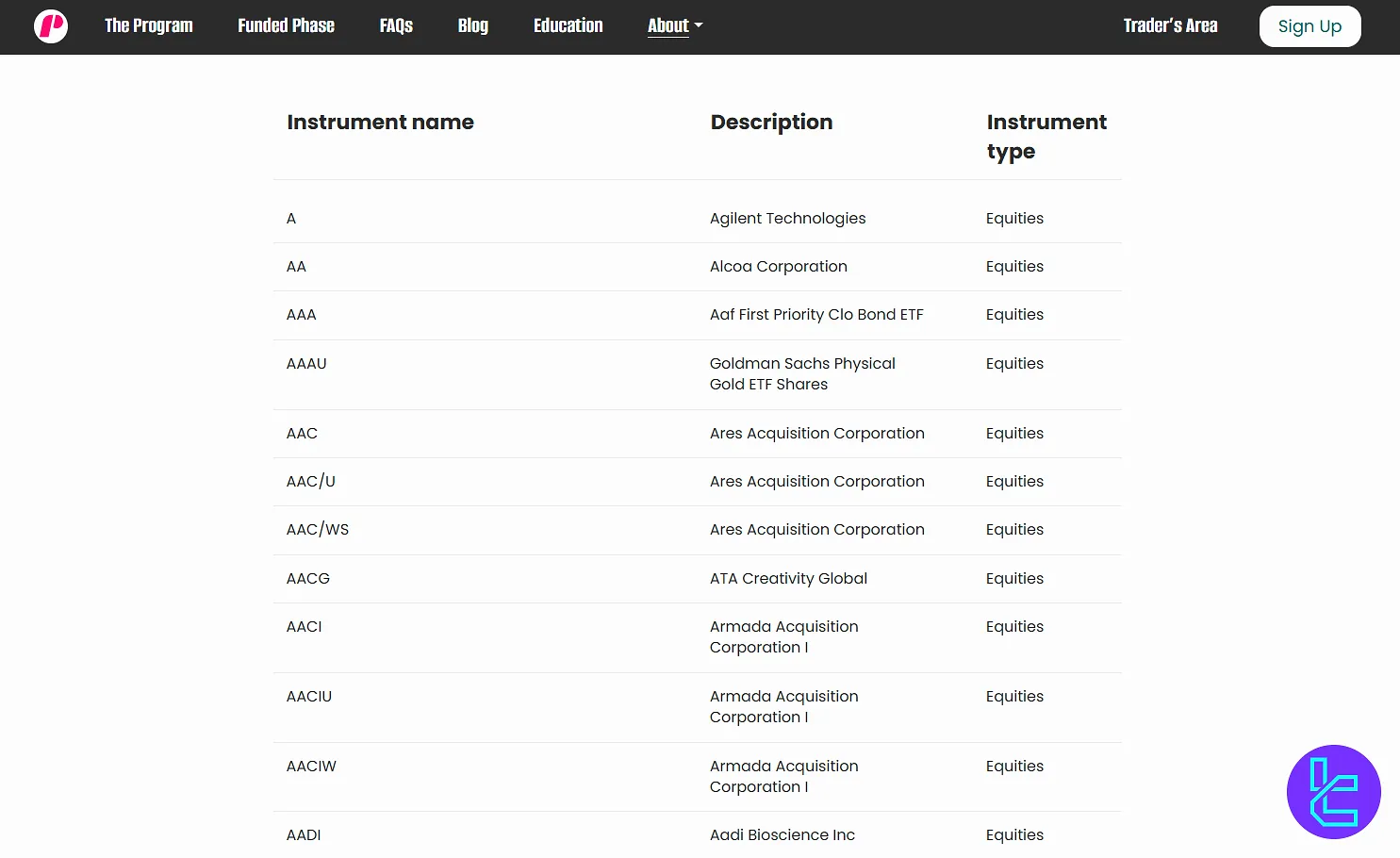Click Armada Acquisition Corporation I in AACIU row

(783, 707)
